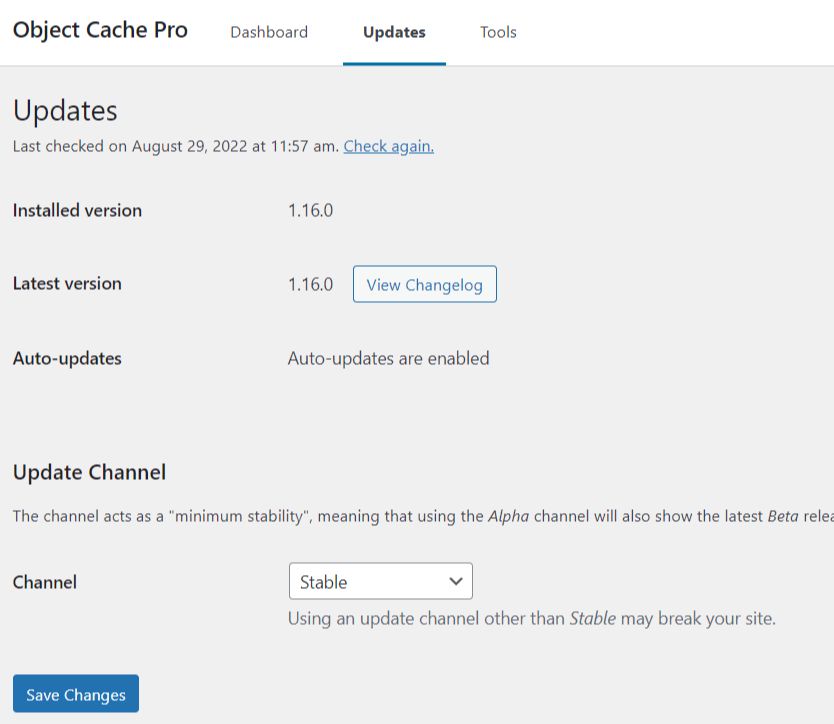Click the 'Channel' field label
834x724 pixels.
click(x=45, y=582)
